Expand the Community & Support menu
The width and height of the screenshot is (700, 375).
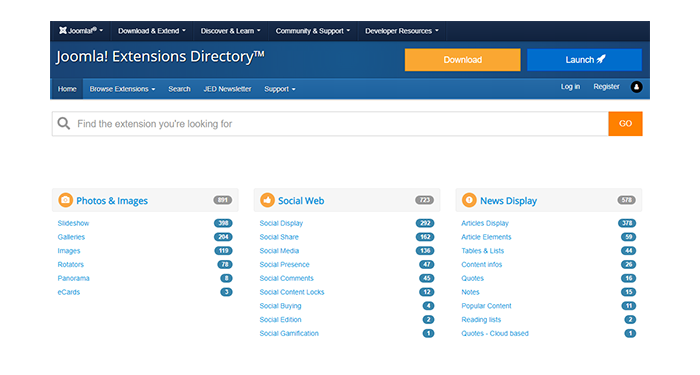pyautogui.click(x=313, y=31)
